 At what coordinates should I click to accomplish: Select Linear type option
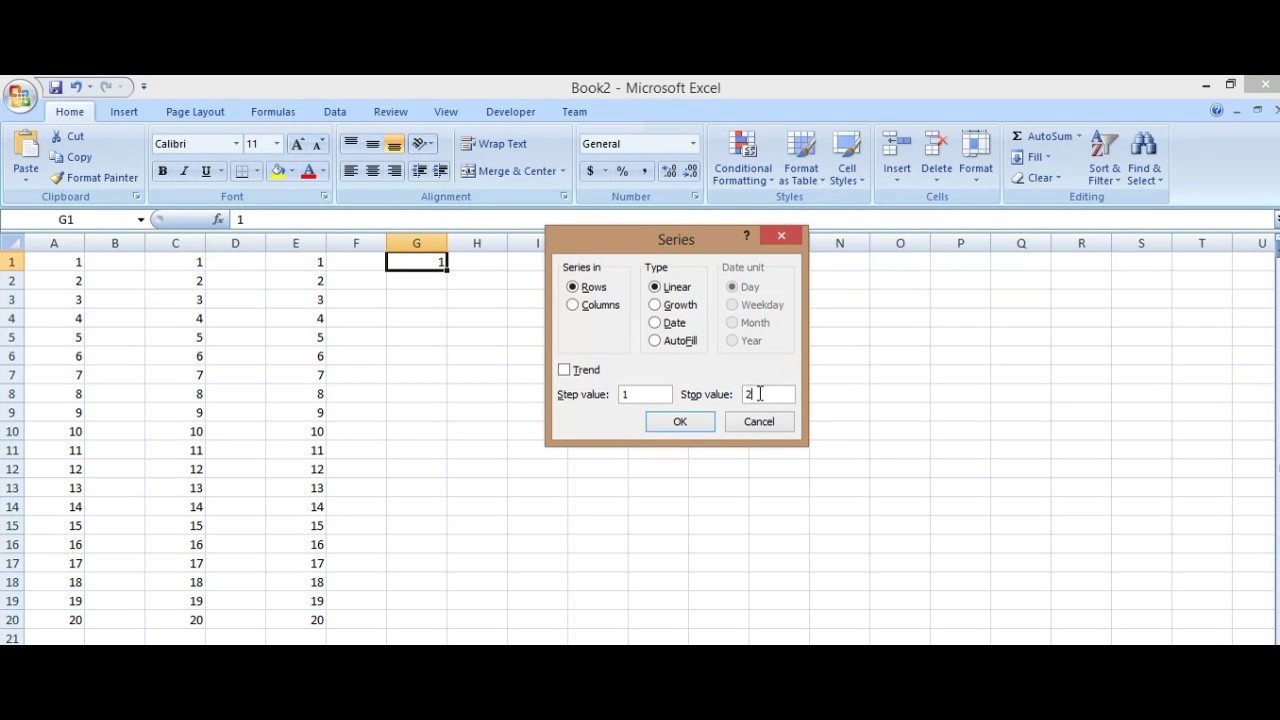click(x=655, y=287)
